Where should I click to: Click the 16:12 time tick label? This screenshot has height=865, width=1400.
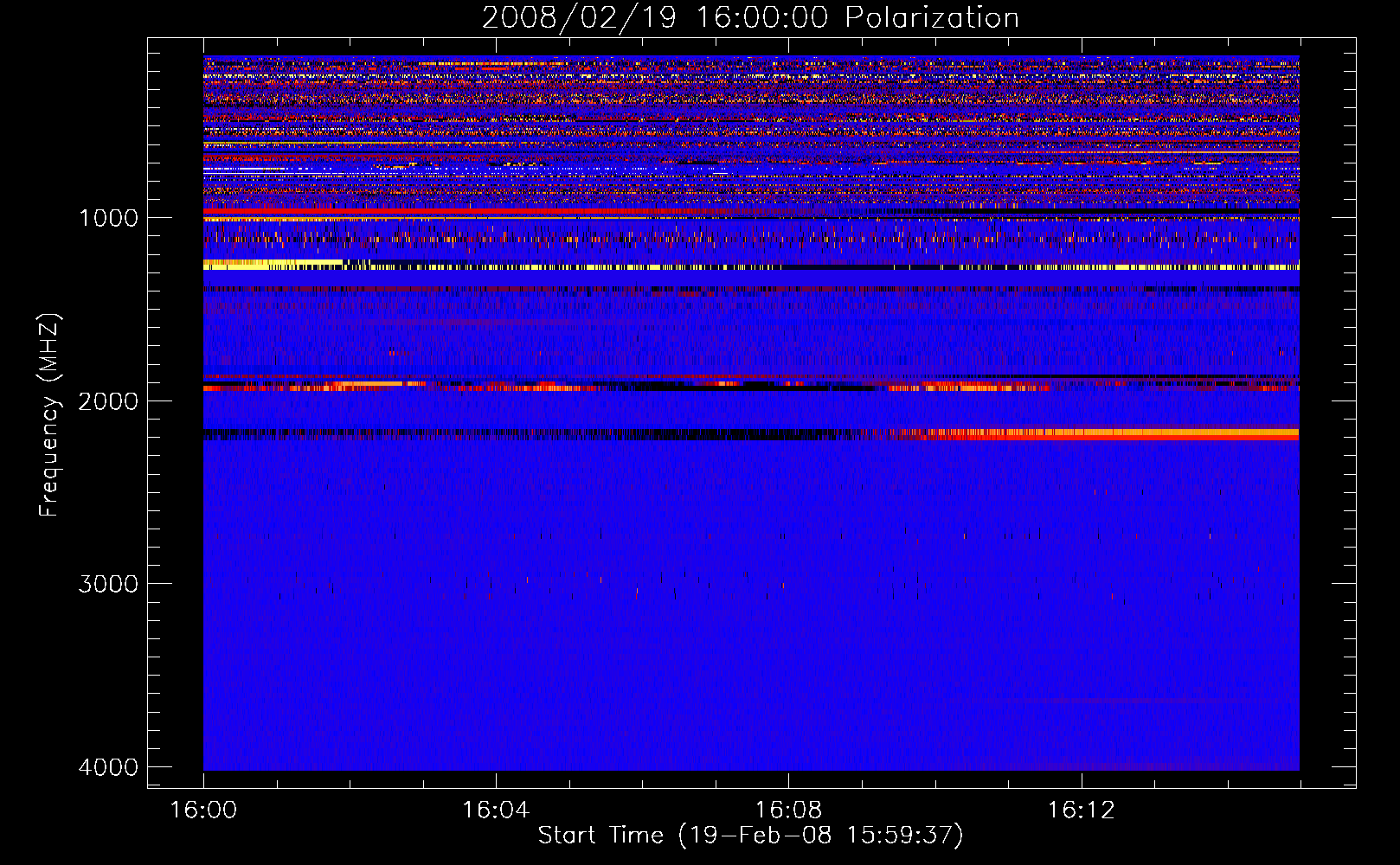point(1081,811)
